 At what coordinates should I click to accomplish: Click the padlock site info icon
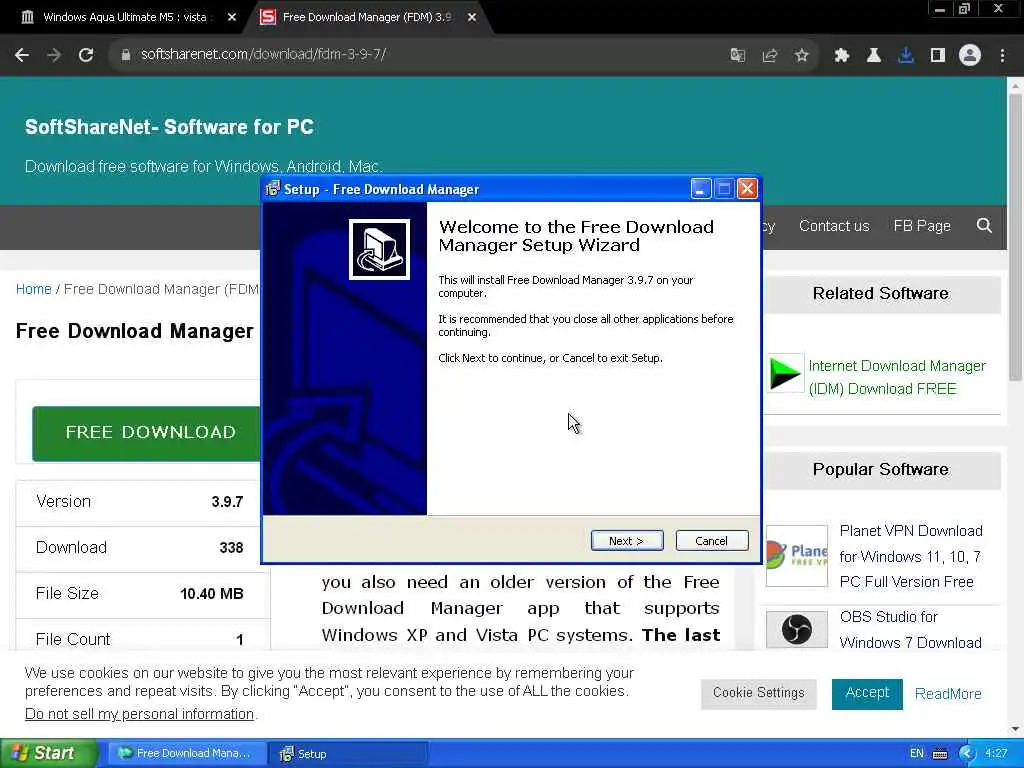click(x=125, y=55)
